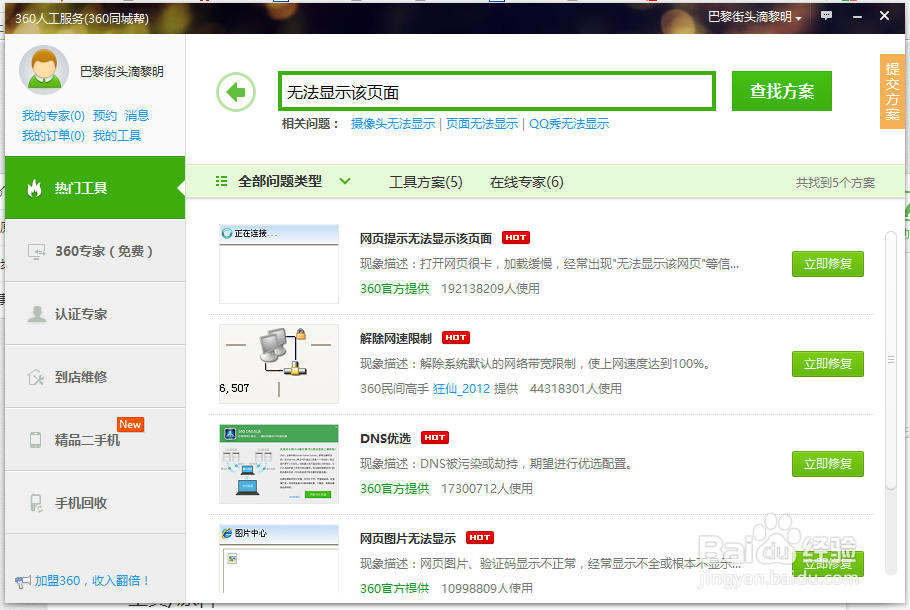Open the 图片中心 thumbnail for 网页图片无法显示
The image size is (910, 610).
point(279,558)
